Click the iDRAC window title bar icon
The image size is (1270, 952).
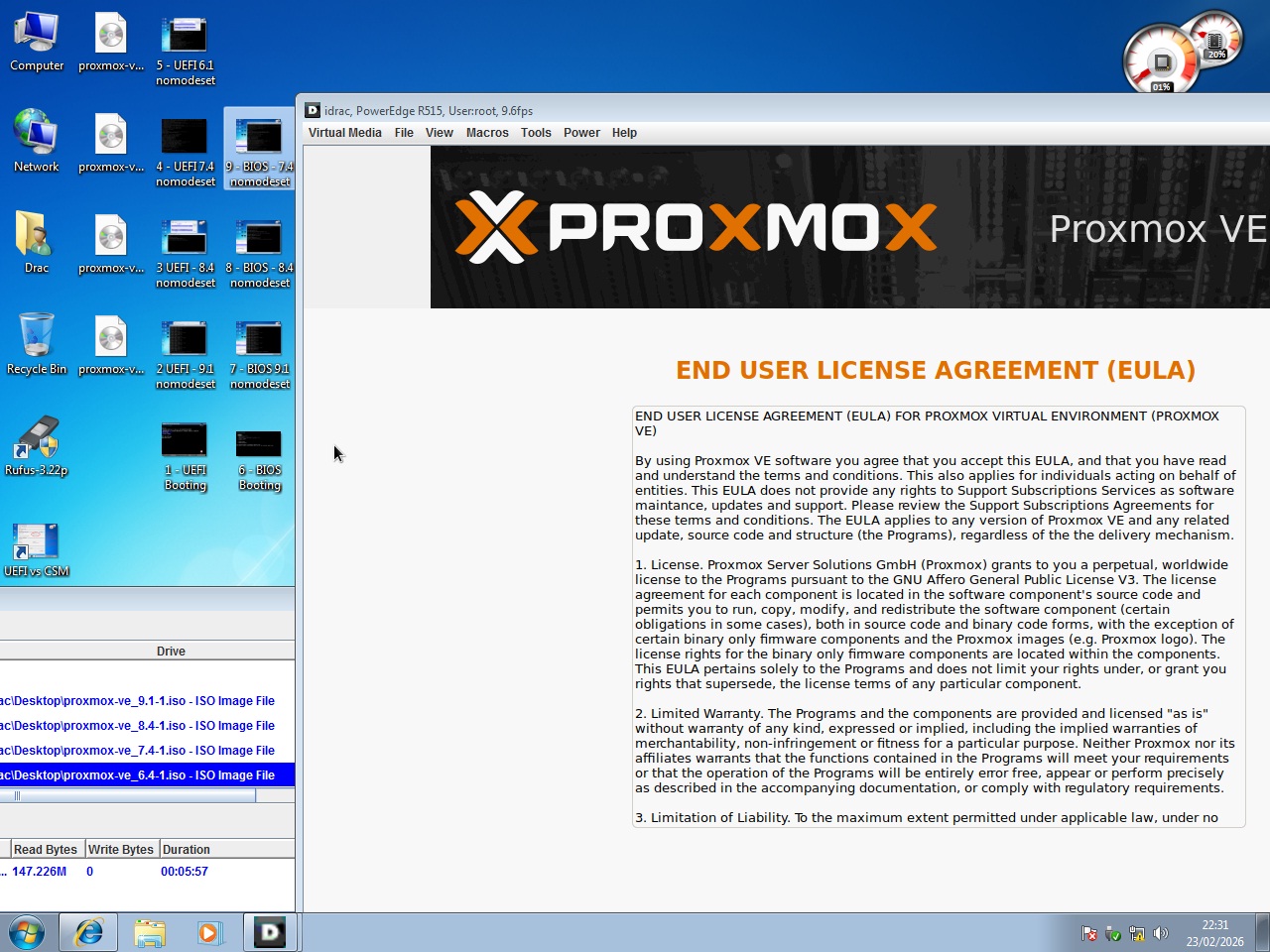313,110
